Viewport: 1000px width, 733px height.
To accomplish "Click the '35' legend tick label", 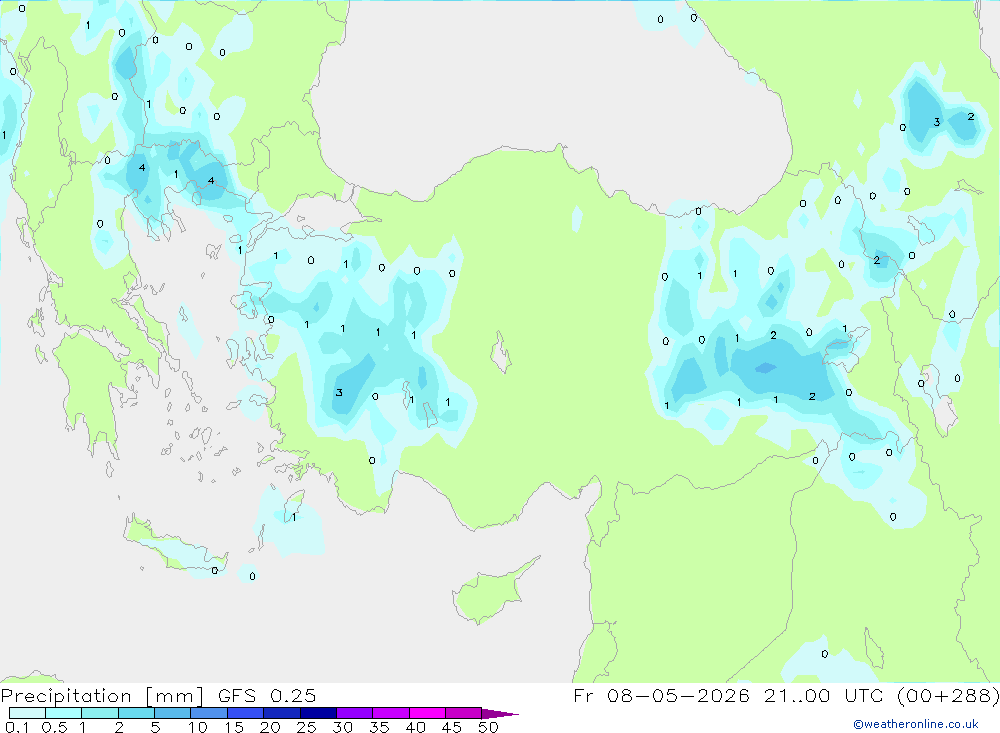I will click(379, 727).
